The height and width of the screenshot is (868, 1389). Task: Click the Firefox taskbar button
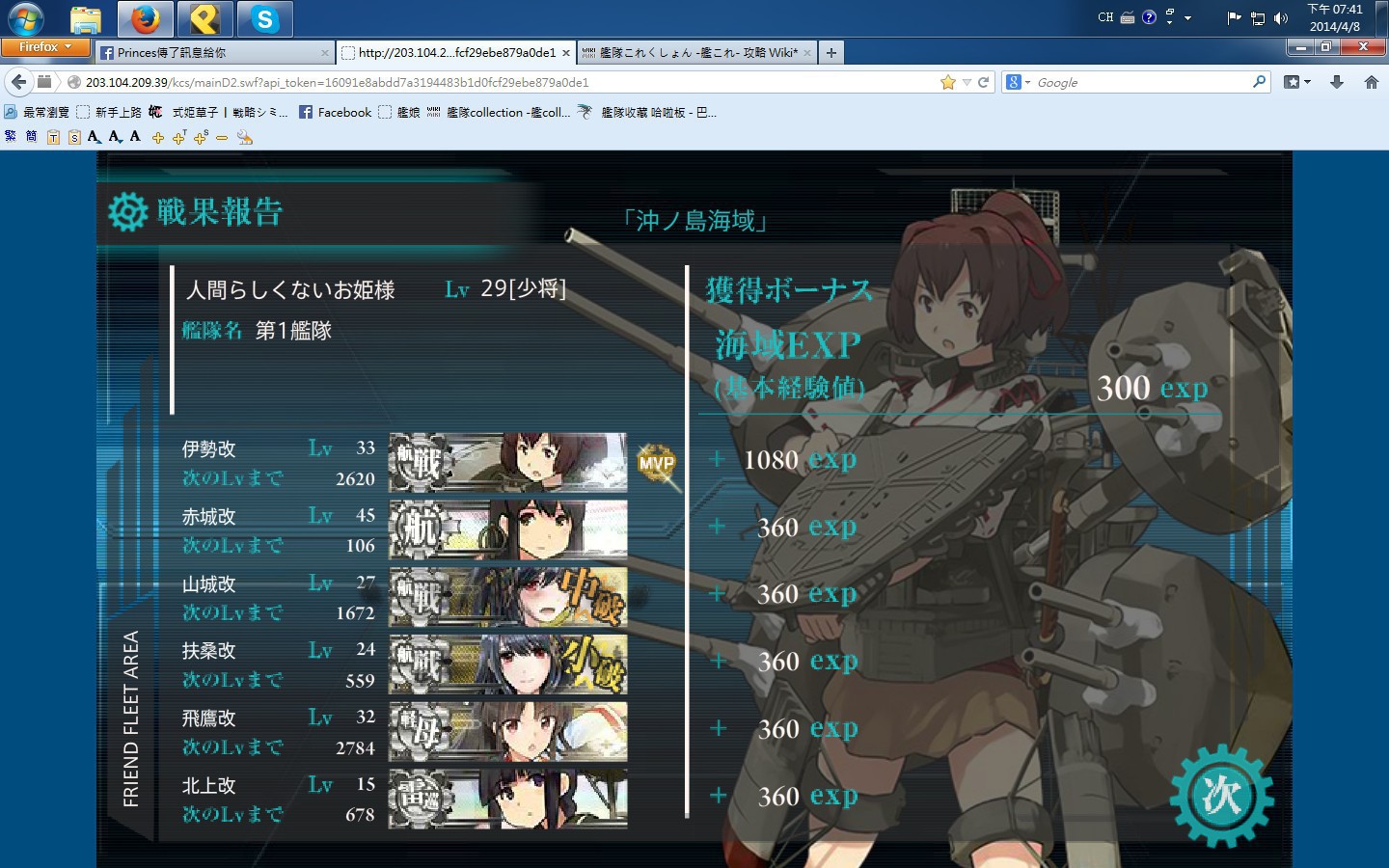(146, 18)
